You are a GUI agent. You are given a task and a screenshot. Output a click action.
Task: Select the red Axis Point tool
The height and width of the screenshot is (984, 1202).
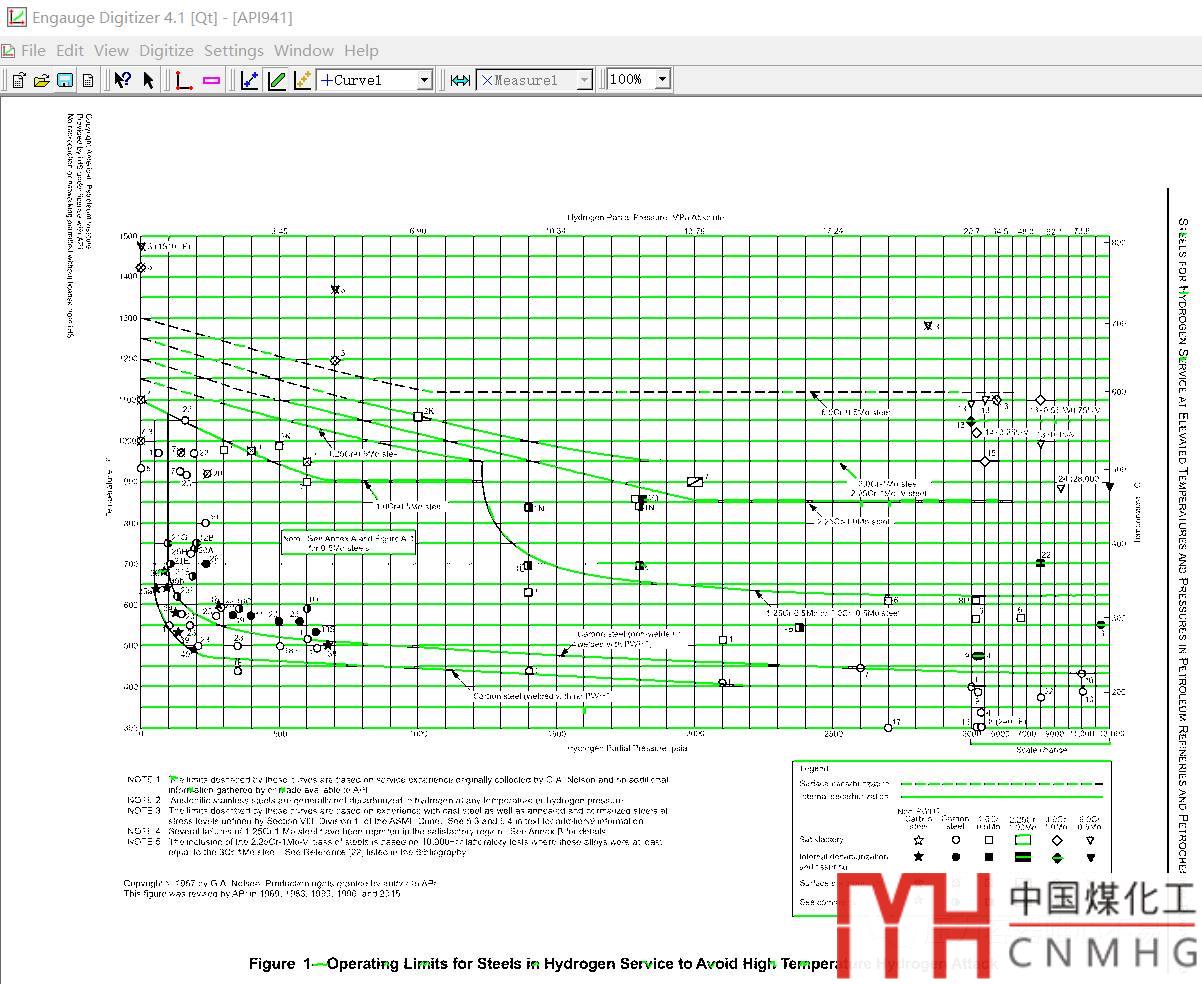click(184, 80)
